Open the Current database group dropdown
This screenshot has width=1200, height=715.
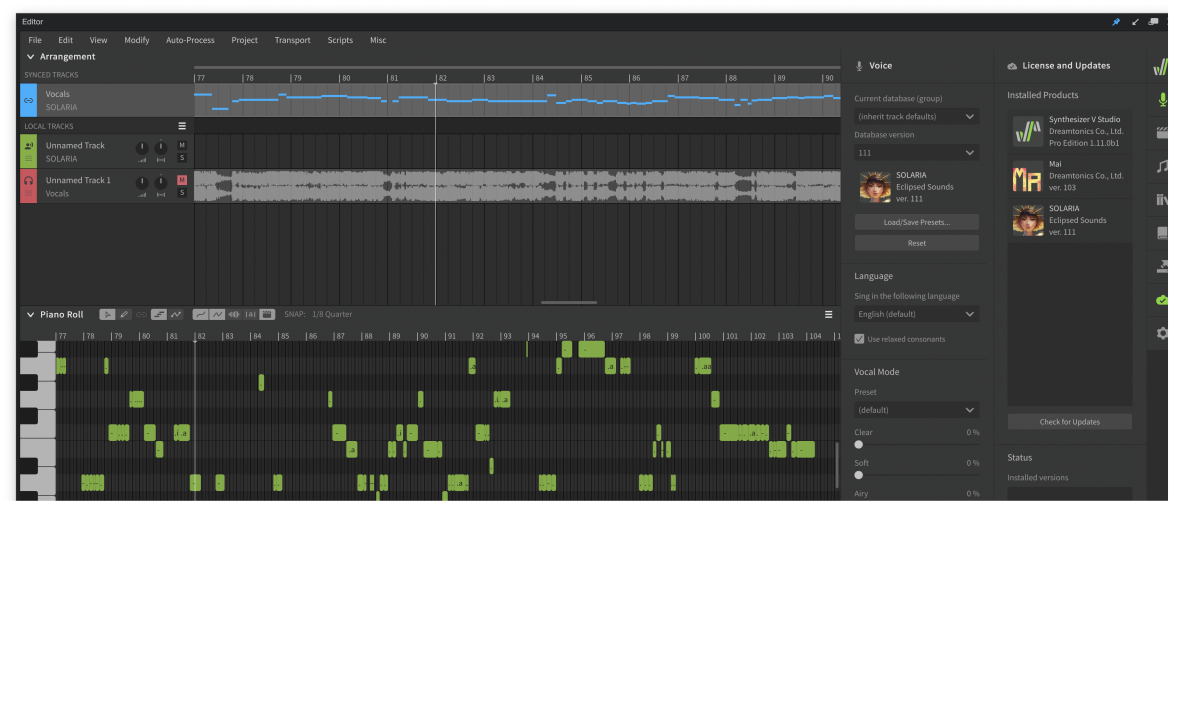tap(917, 116)
